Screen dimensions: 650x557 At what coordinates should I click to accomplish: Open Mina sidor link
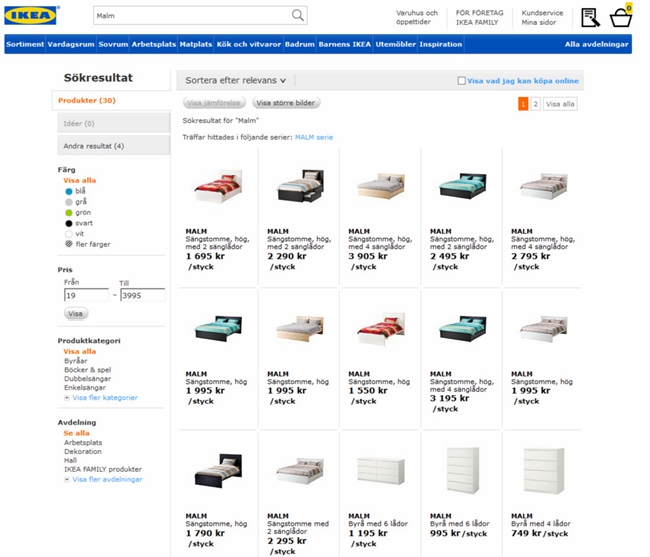tap(538, 22)
